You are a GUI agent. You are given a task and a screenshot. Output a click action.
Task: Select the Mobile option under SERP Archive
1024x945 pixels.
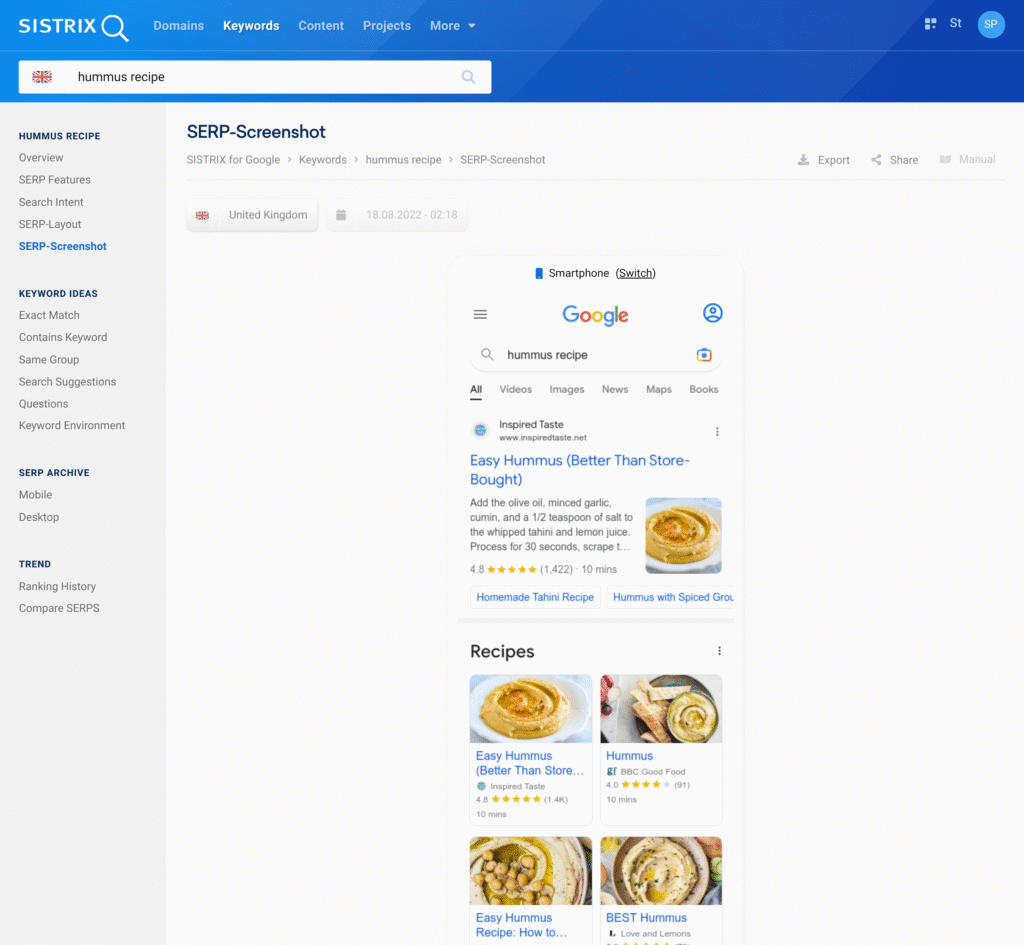pos(35,494)
